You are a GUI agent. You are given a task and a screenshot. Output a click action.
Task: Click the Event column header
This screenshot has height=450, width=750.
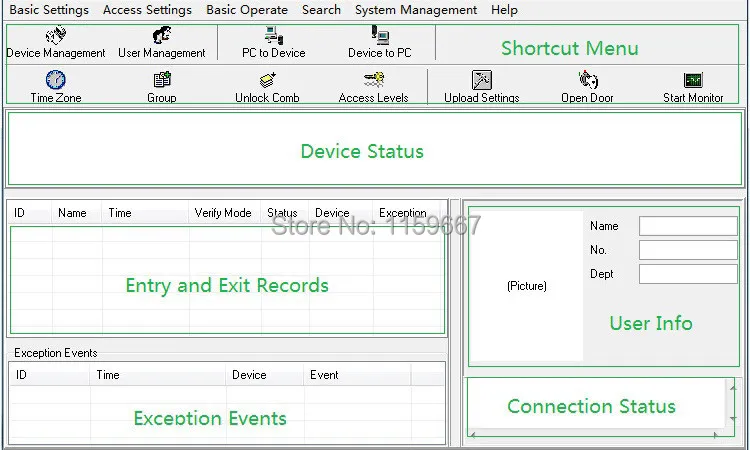pos(357,375)
